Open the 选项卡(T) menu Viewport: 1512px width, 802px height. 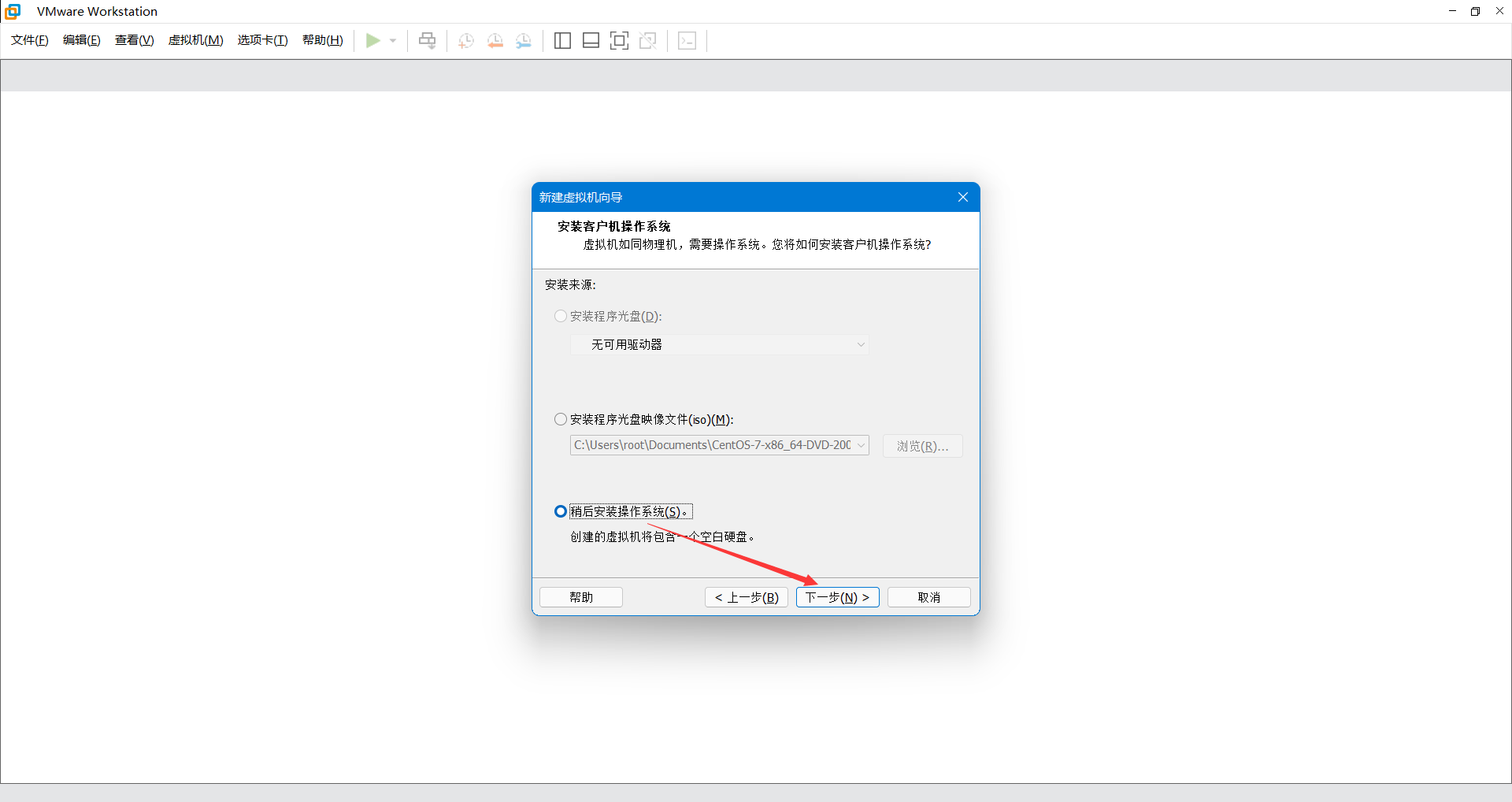point(263,40)
